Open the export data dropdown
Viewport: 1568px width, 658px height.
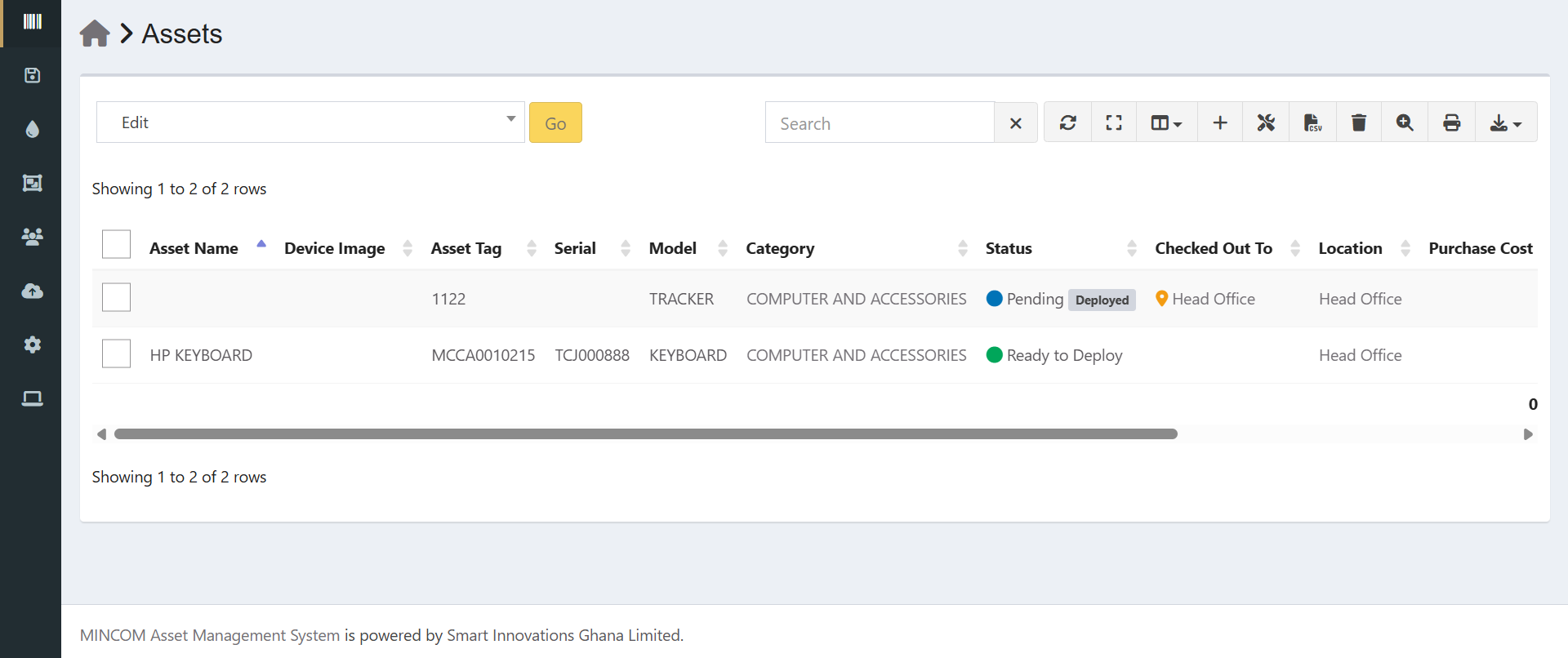[x=1505, y=122]
